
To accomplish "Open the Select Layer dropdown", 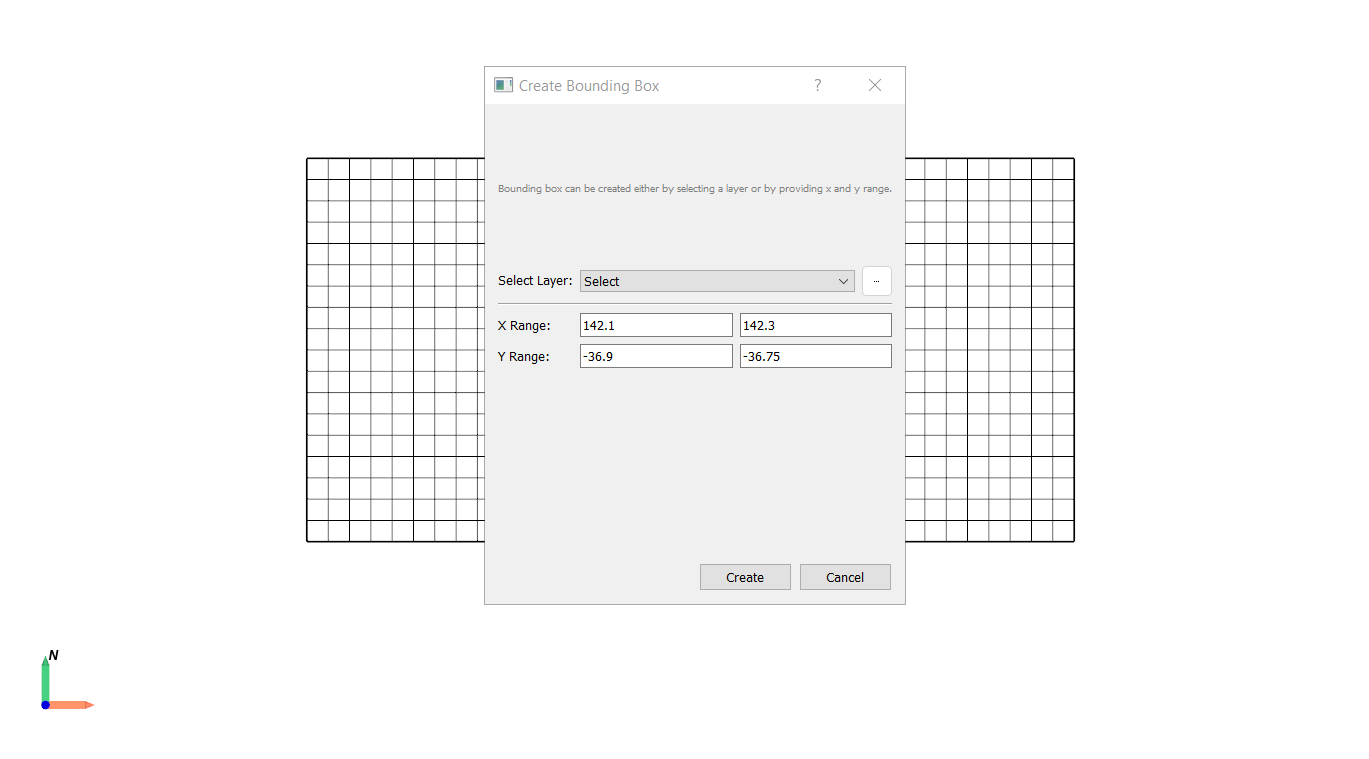I will 717,281.
